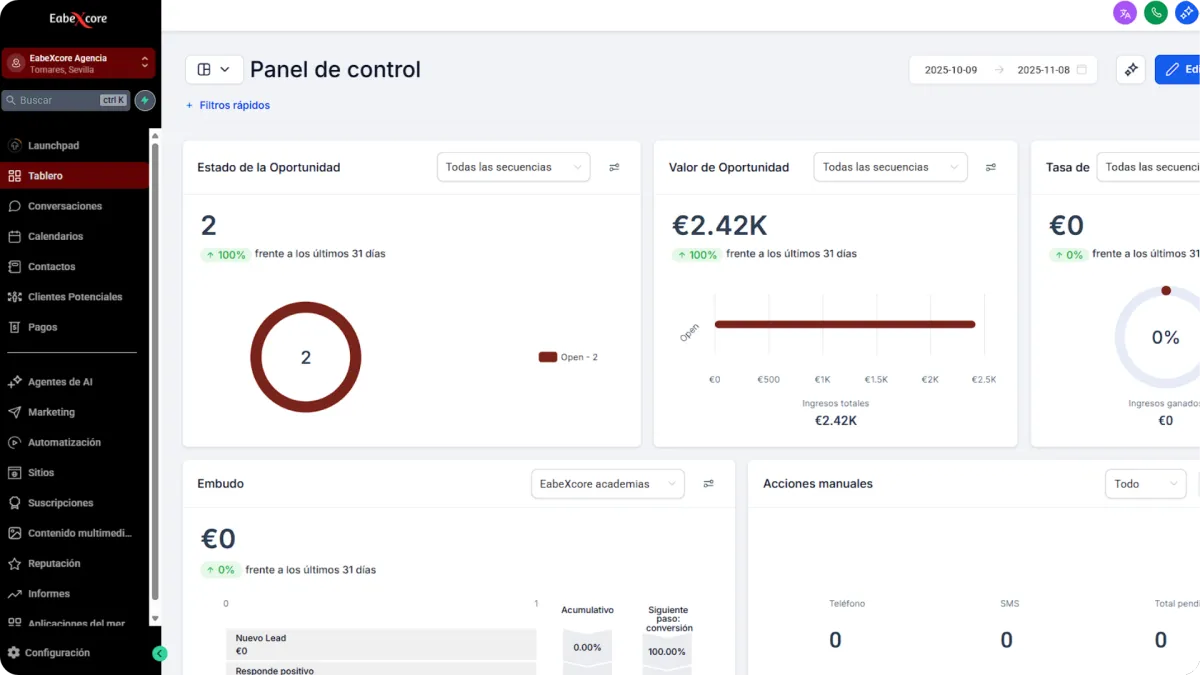Click the purple translate icon
Image resolution: width=1200 pixels, height=675 pixels.
click(1125, 13)
